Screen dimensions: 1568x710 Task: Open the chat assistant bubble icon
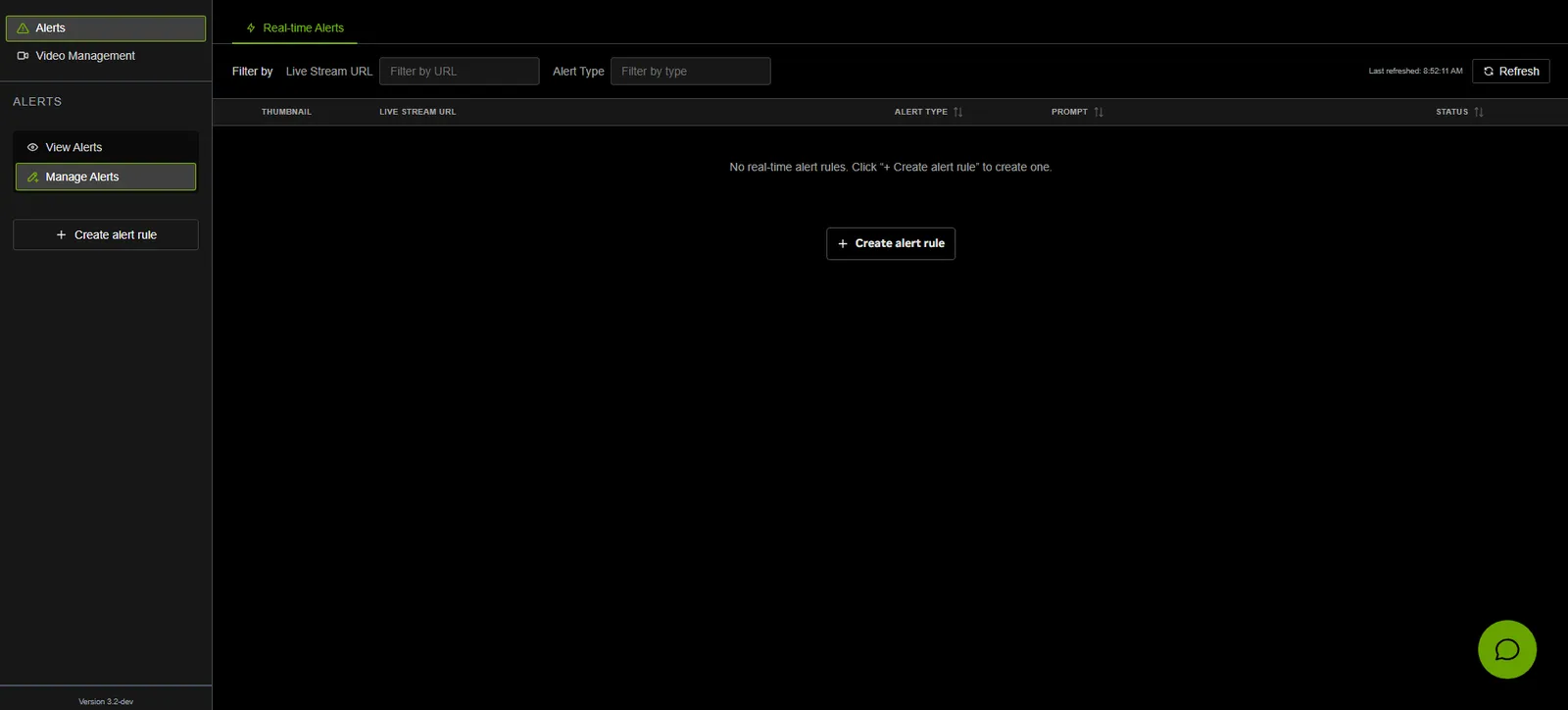pos(1506,649)
